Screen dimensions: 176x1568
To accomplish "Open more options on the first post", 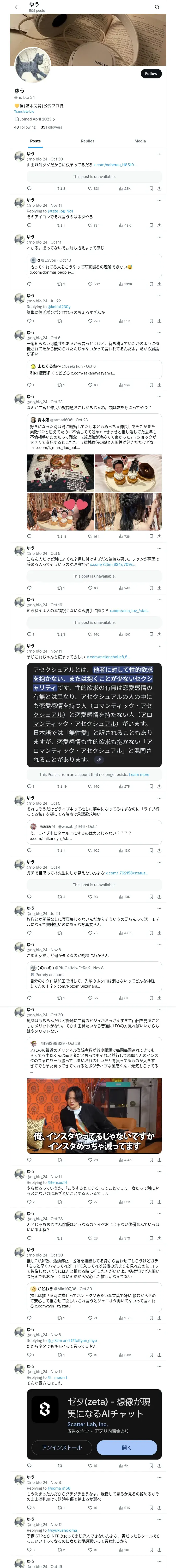I will tap(160, 154).
